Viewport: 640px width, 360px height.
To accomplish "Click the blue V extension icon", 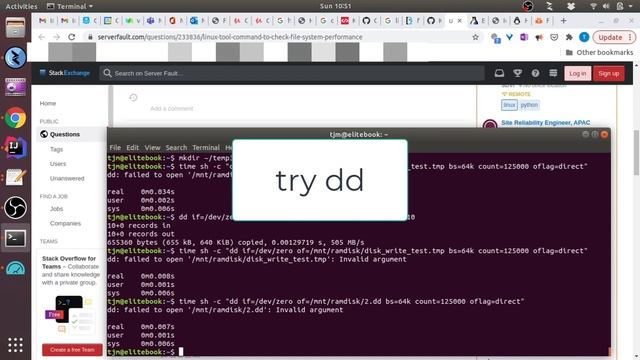I will 509,37.
